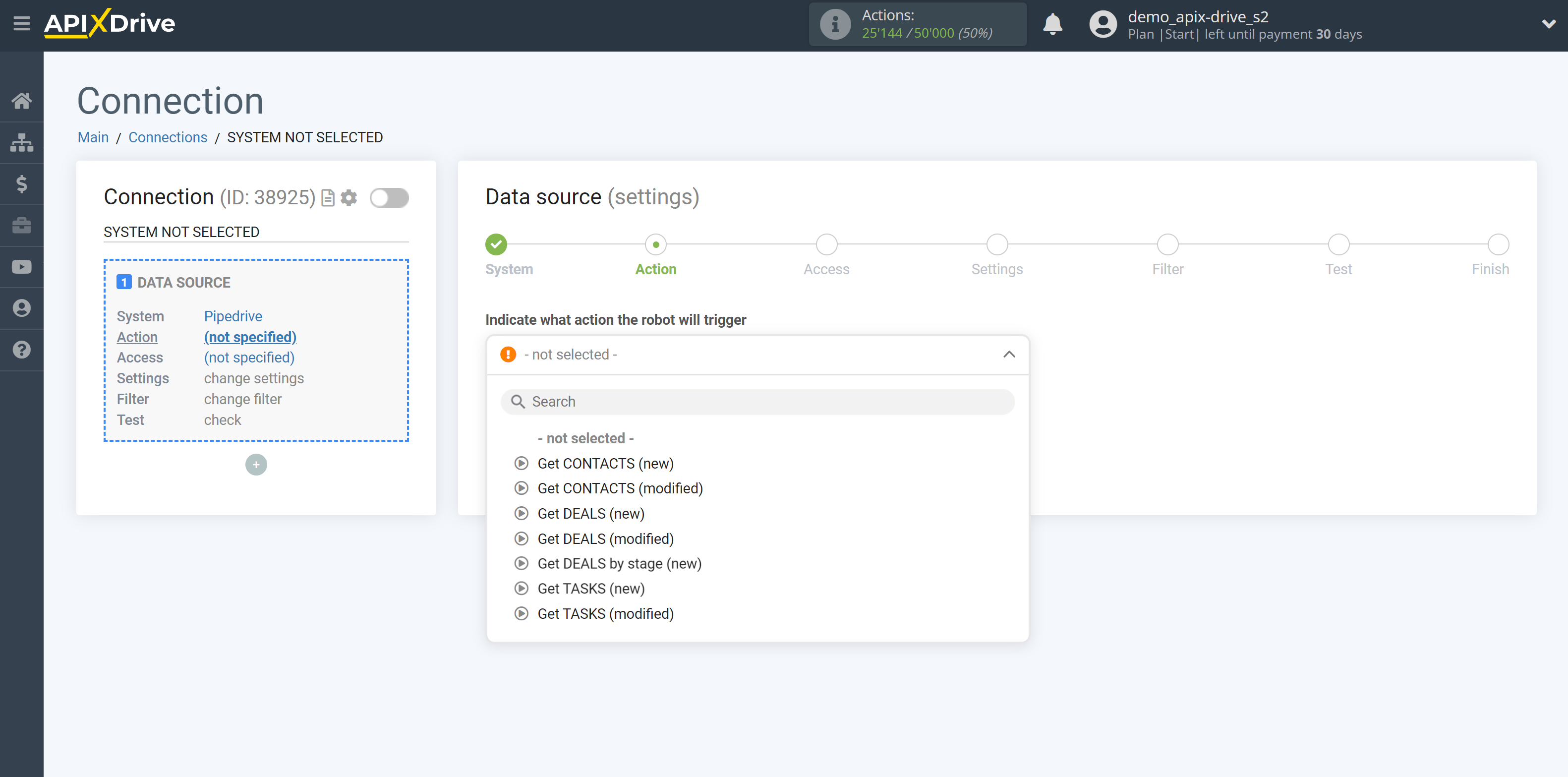Select Get DEALS (new) action option

click(x=590, y=513)
